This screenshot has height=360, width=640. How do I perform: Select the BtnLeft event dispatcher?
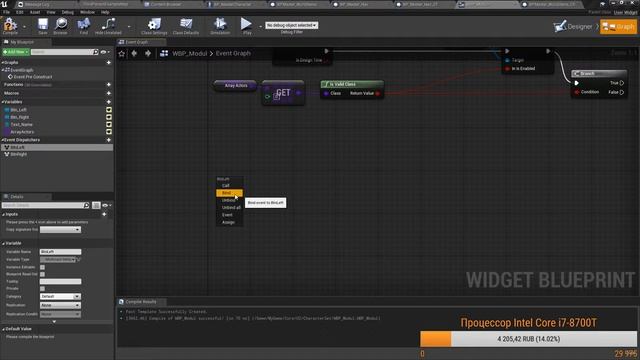[x=56, y=147]
